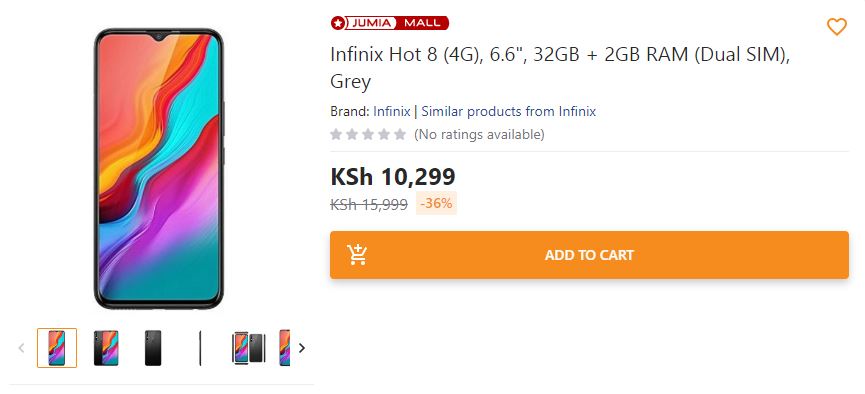The height and width of the screenshot is (394, 865).
Task: Open the Infinix brand link
Action: coord(392,111)
